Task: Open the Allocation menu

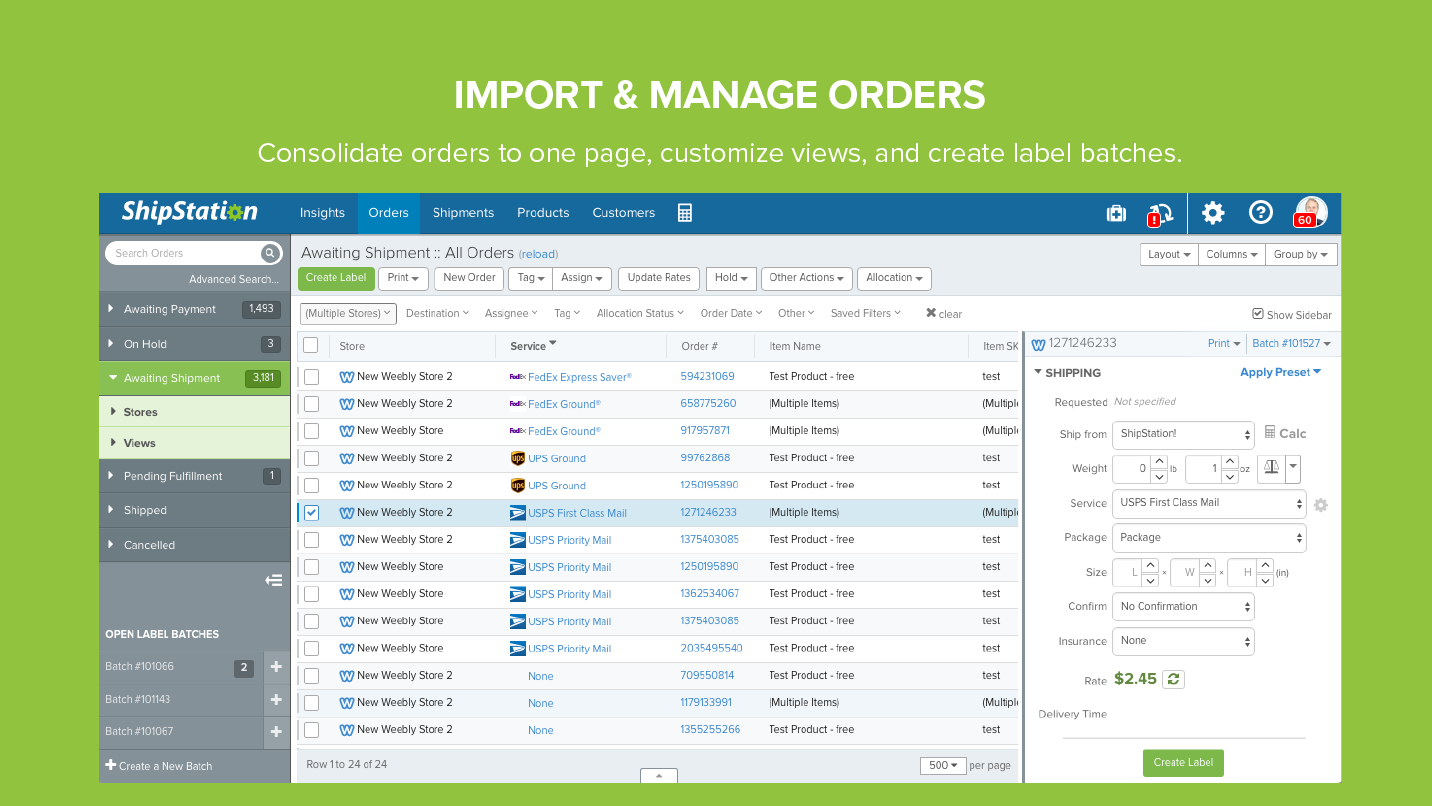Action: coord(895,278)
